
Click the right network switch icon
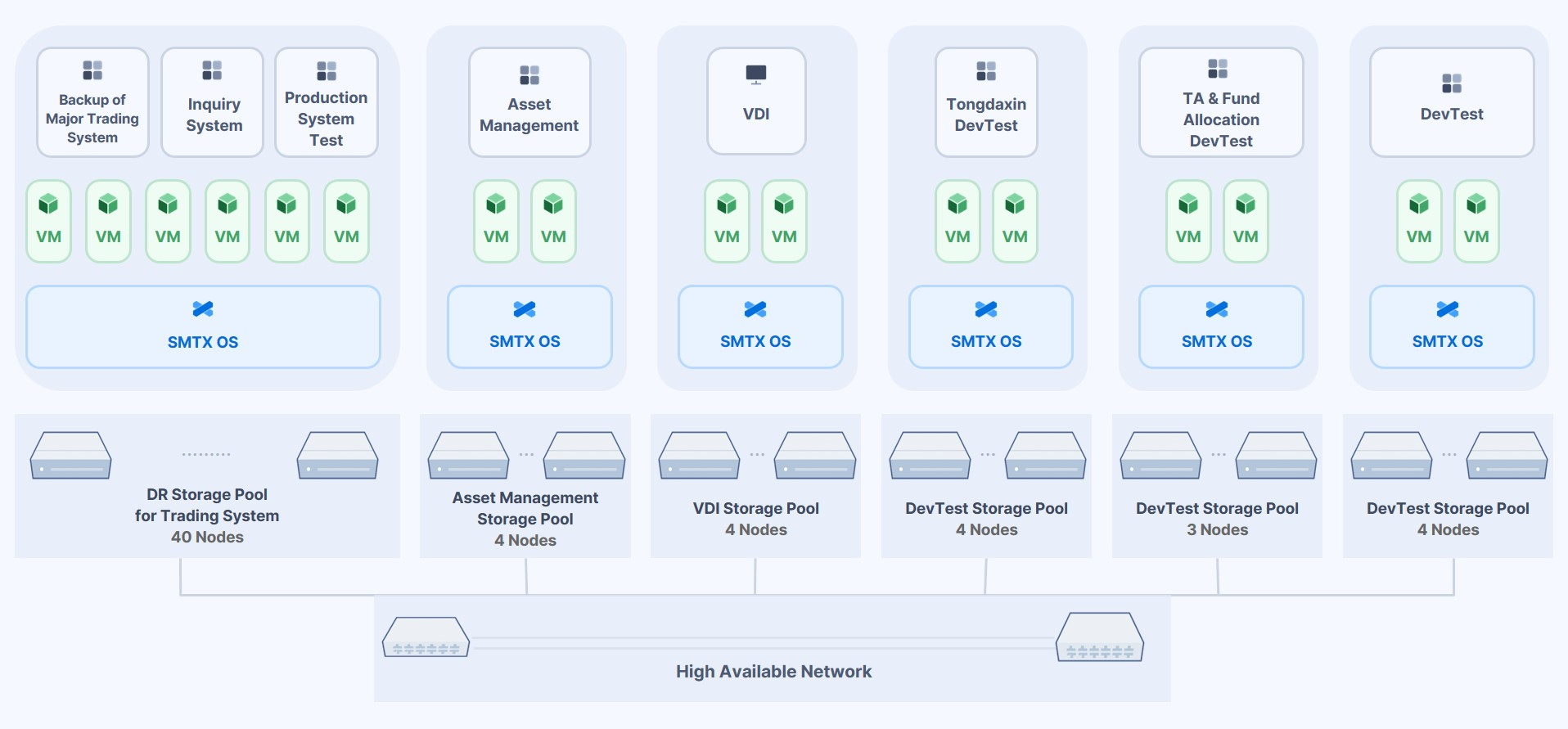1100,637
